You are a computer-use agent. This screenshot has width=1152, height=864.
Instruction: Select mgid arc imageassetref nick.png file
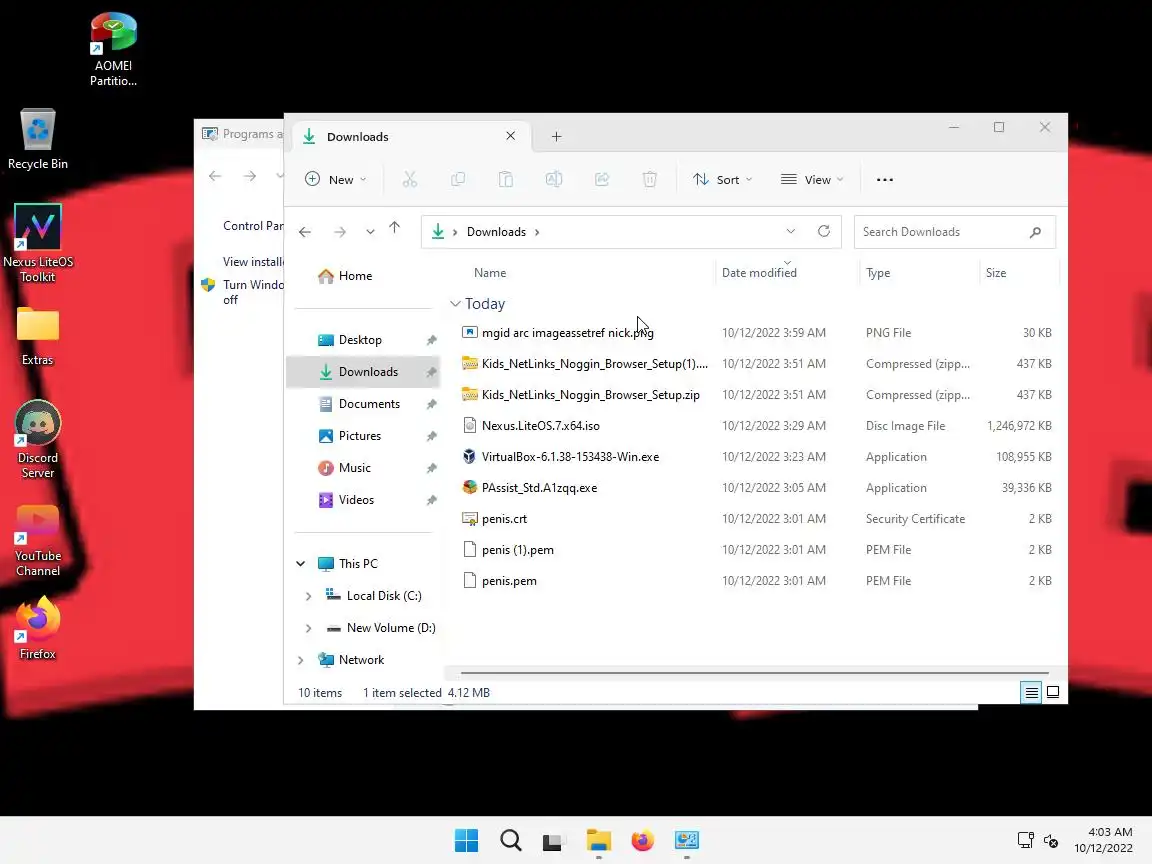(757, 333)
